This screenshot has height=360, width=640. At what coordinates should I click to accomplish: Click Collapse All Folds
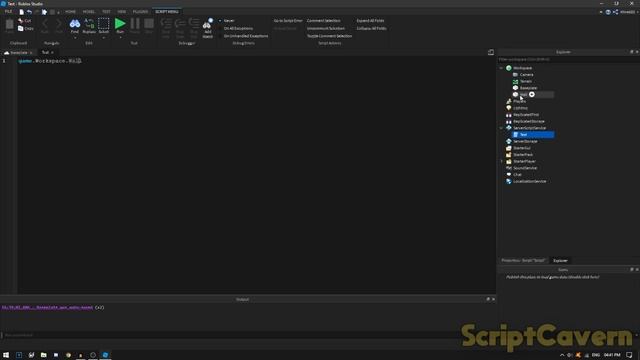pos(371,29)
